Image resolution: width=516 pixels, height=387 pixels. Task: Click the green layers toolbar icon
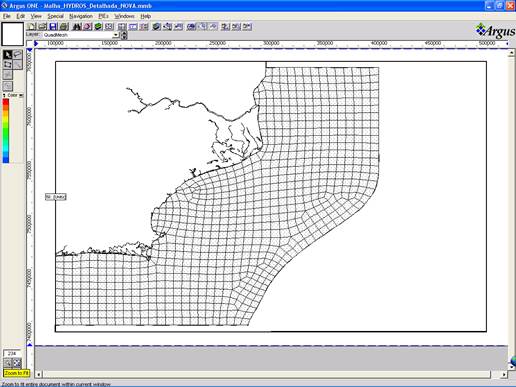coord(98,26)
